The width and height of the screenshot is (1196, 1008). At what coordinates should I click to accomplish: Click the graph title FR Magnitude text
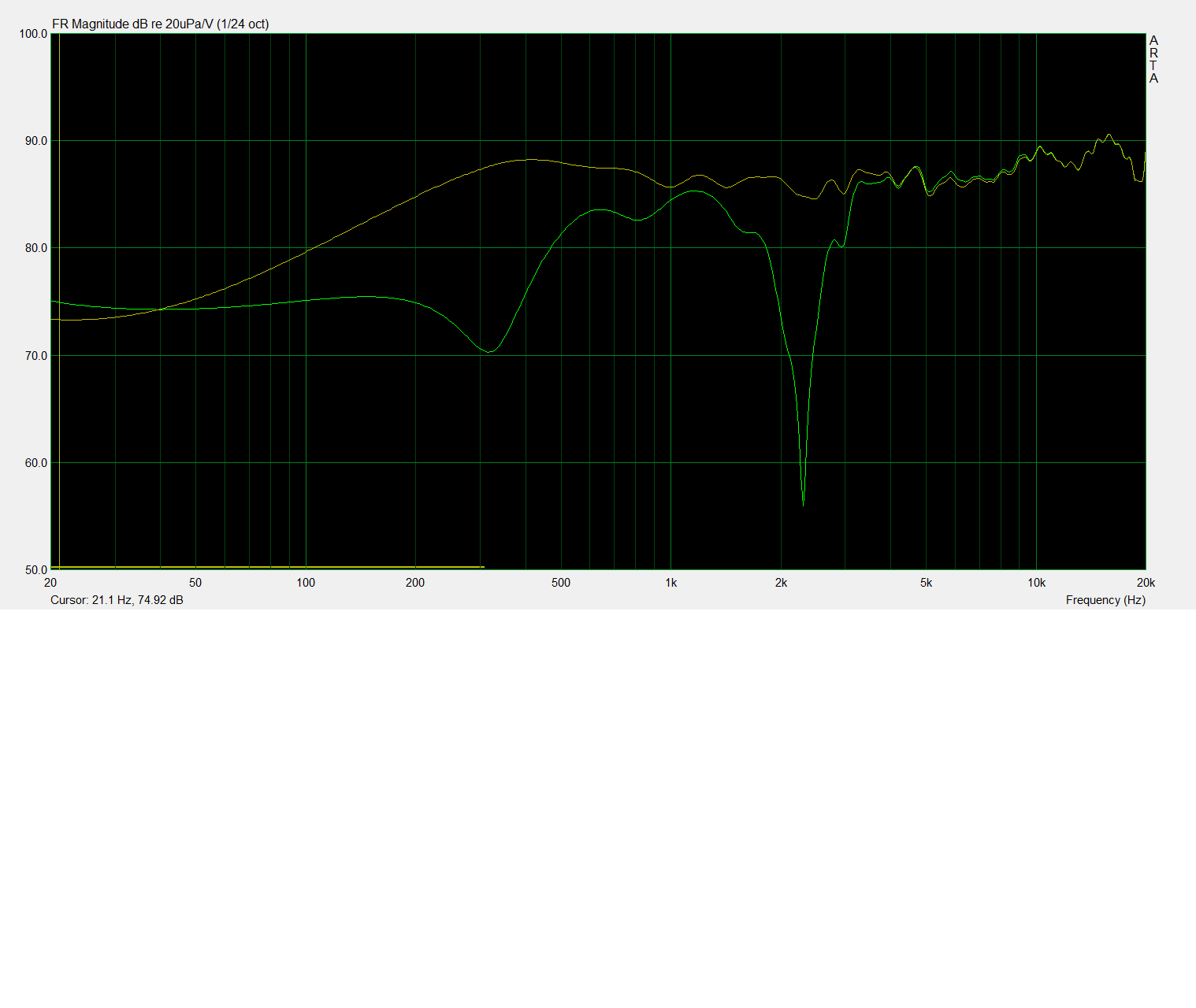pos(160,24)
